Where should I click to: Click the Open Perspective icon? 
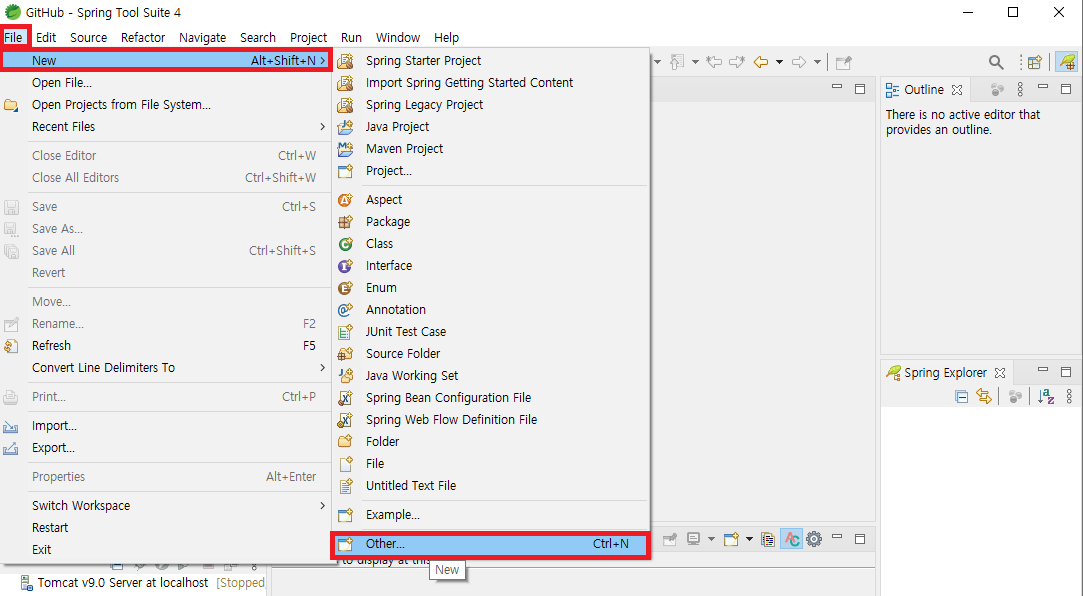[x=1035, y=63]
